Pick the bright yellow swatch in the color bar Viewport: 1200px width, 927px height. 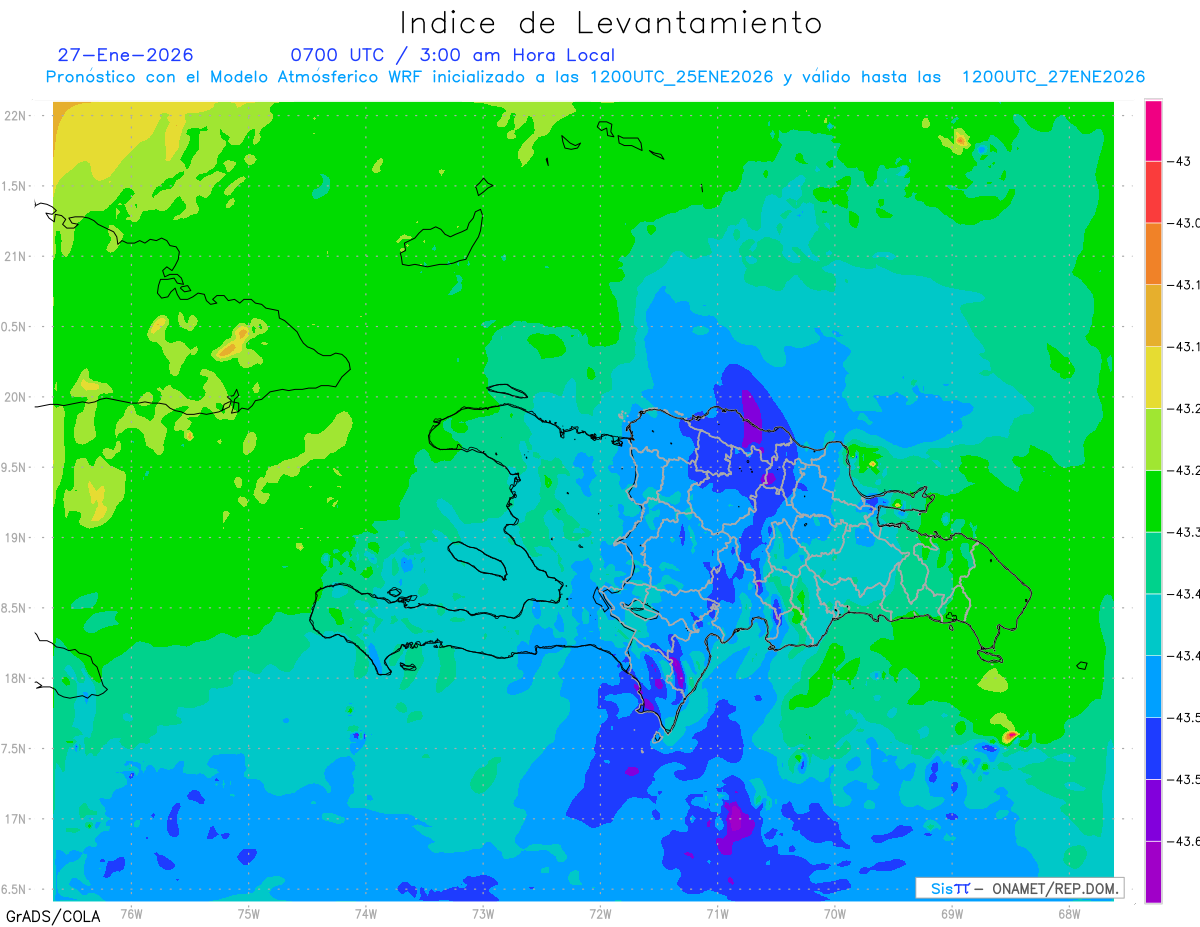1153,377
